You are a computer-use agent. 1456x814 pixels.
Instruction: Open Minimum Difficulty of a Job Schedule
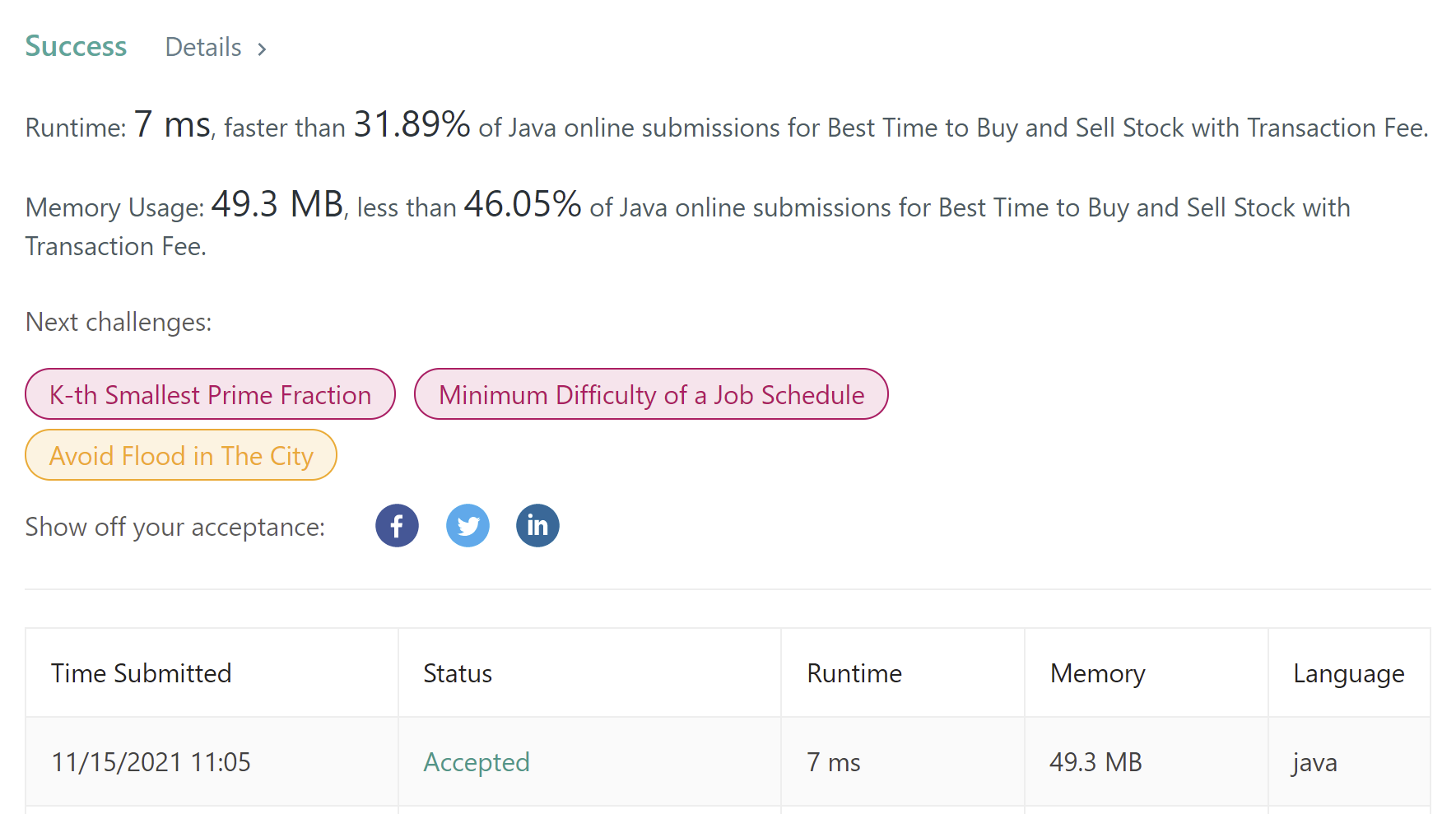pyautogui.click(x=651, y=394)
